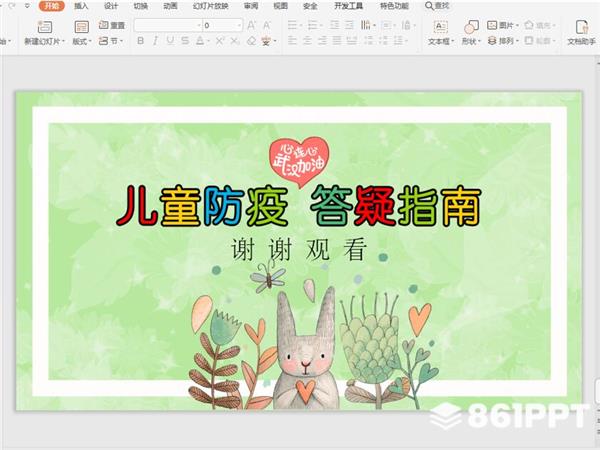Toggle Underline formatting
Image resolution: width=600 pixels, height=450 pixels.
170,41
